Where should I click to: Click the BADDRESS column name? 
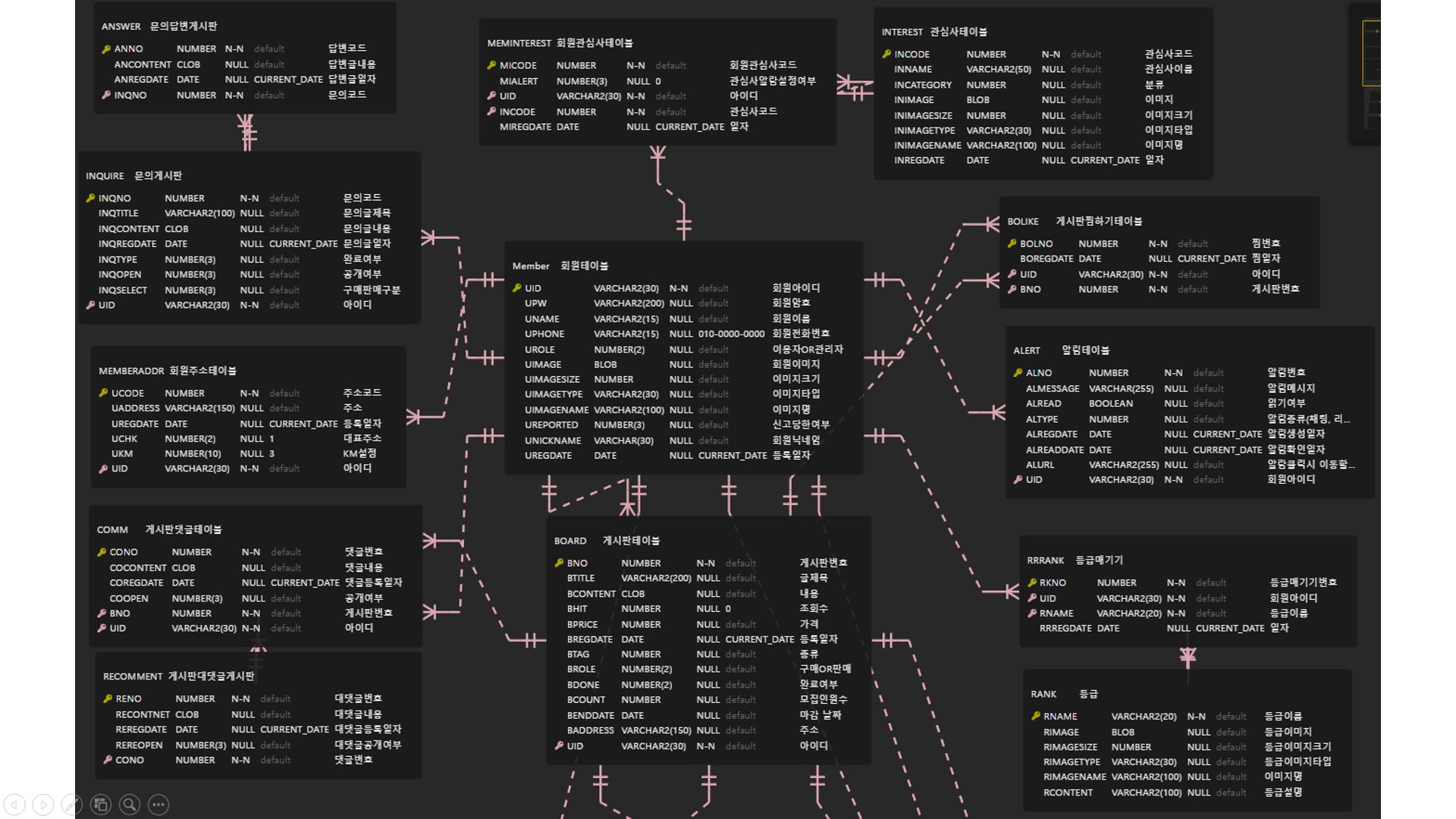click(591, 731)
